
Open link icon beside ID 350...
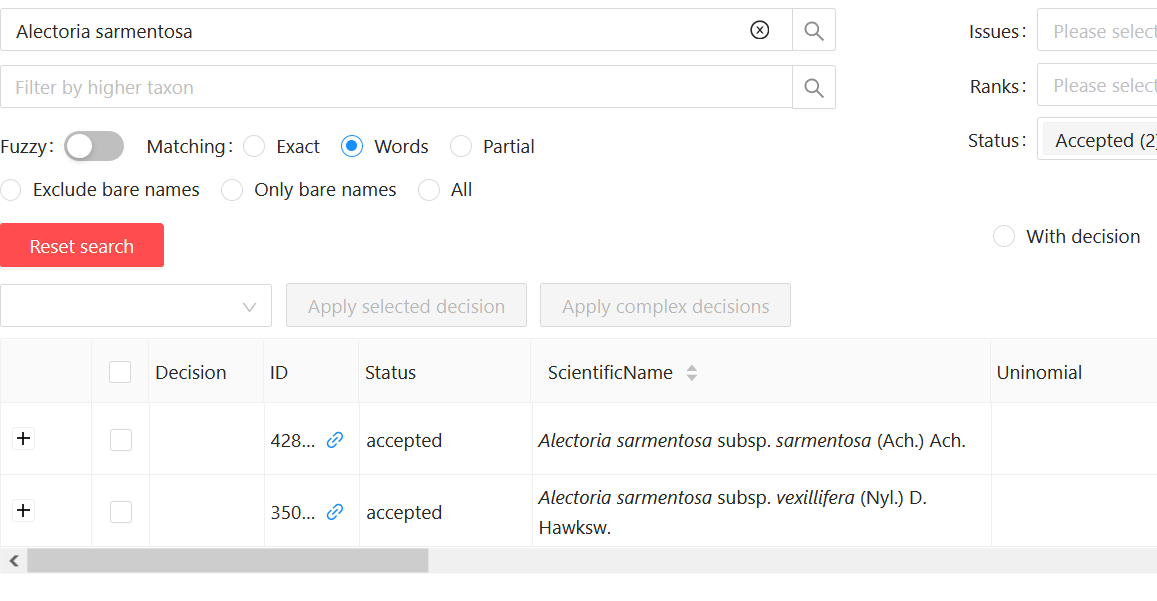pos(334,511)
